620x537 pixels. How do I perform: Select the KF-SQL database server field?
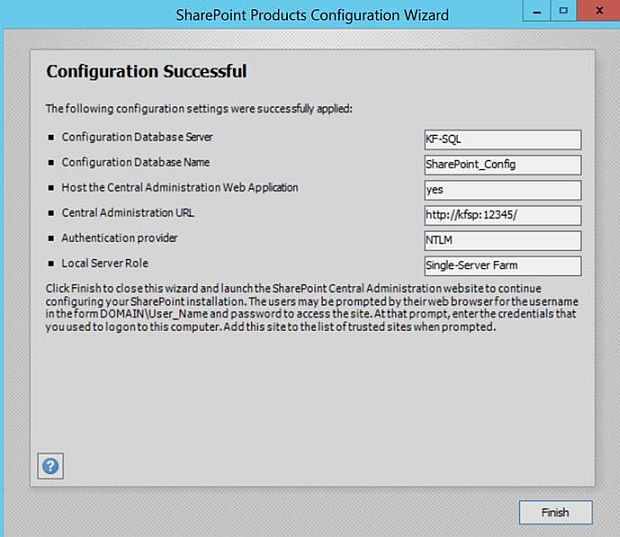(503, 140)
